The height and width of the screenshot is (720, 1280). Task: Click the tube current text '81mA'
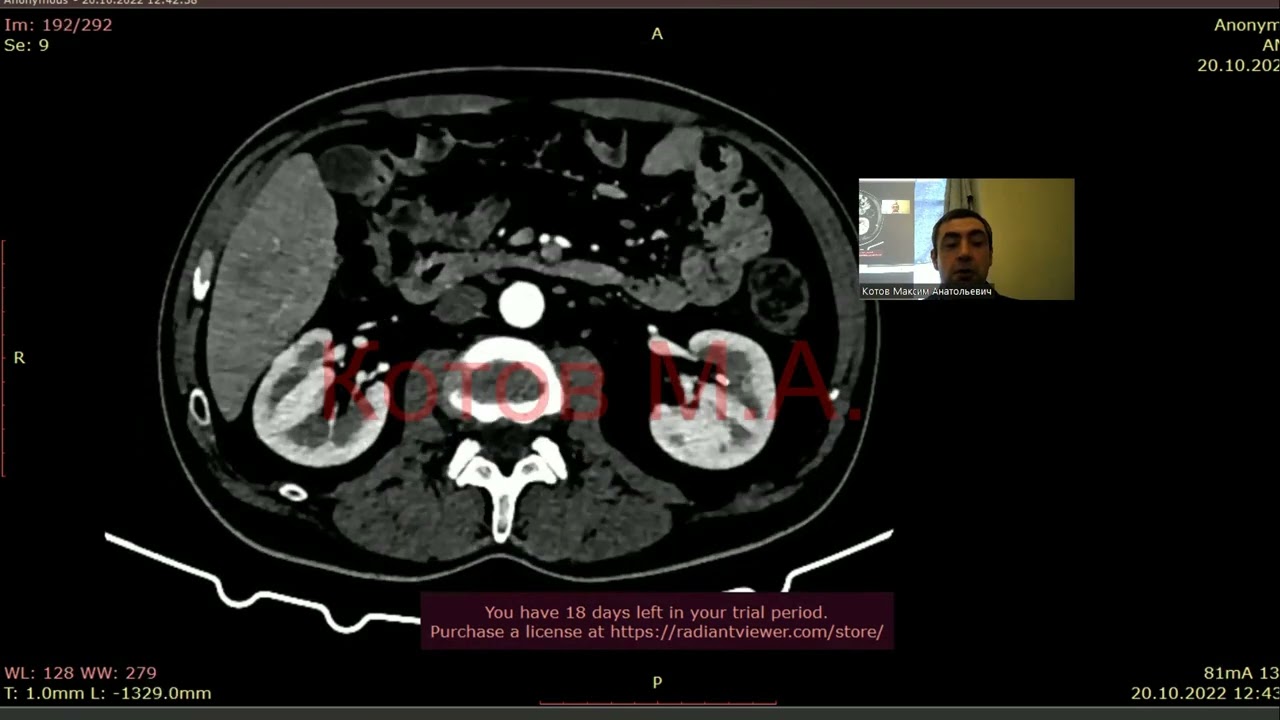click(1227, 673)
